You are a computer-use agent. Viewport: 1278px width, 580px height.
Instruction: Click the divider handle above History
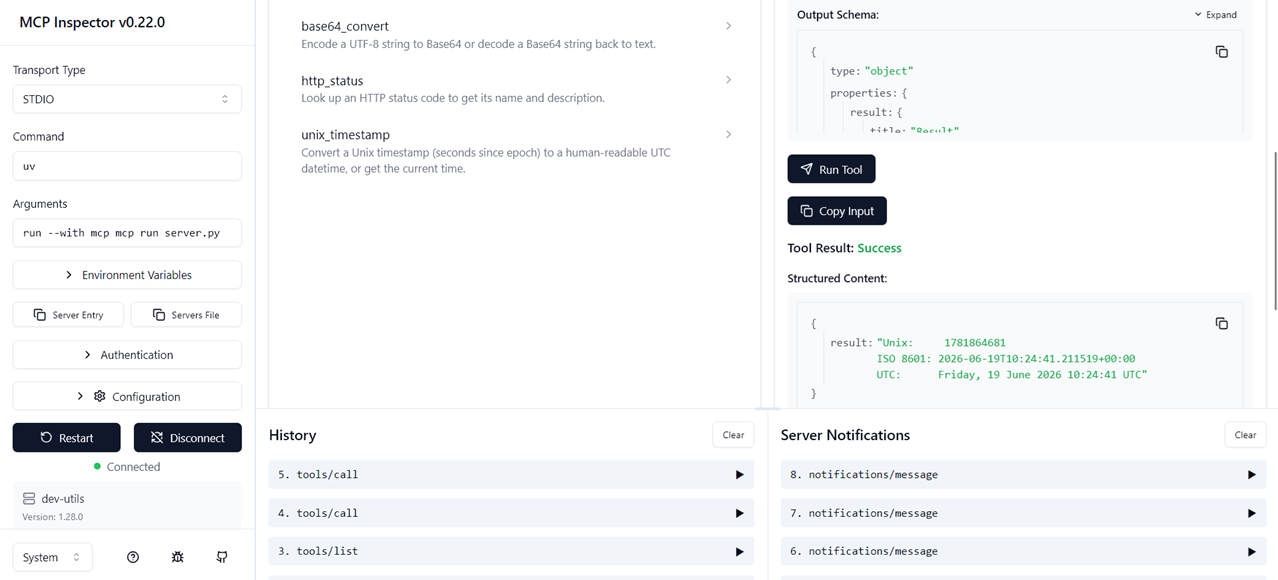pyautogui.click(x=767, y=409)
